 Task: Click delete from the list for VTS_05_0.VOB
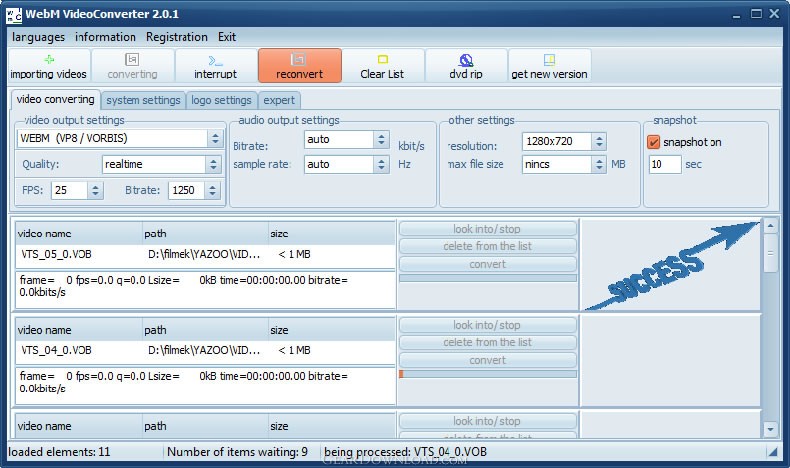488,246
